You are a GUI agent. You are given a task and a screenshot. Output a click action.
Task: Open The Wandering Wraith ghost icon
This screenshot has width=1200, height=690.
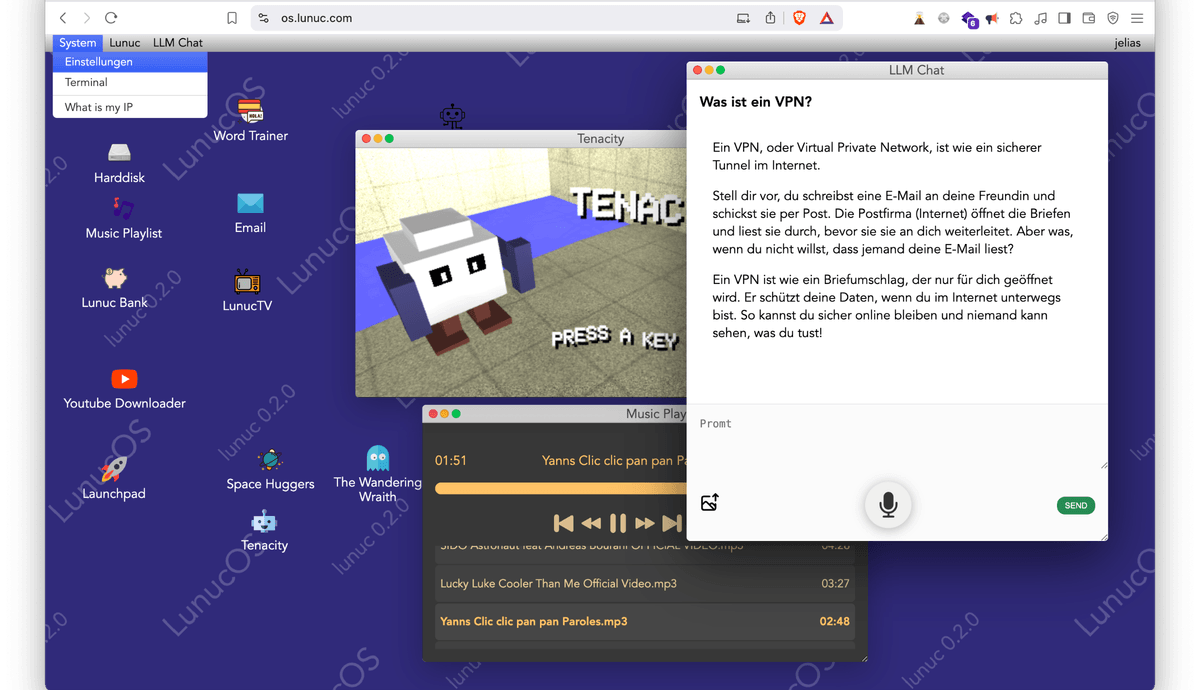[x=377, y=458]
